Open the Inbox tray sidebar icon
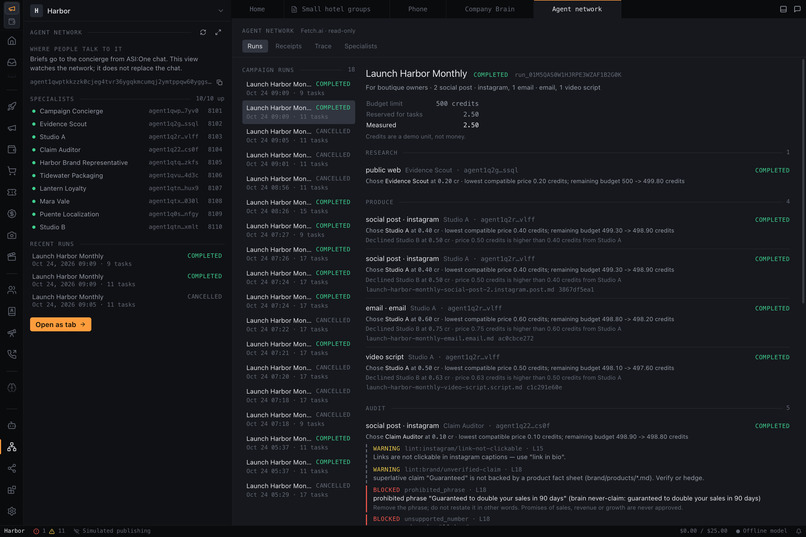The image size is (806, 537). tap(12, 62)
